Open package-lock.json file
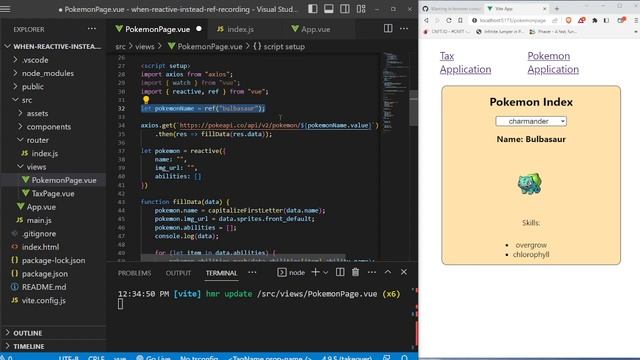Screen dimensions: 640x360 coord(53,260)
